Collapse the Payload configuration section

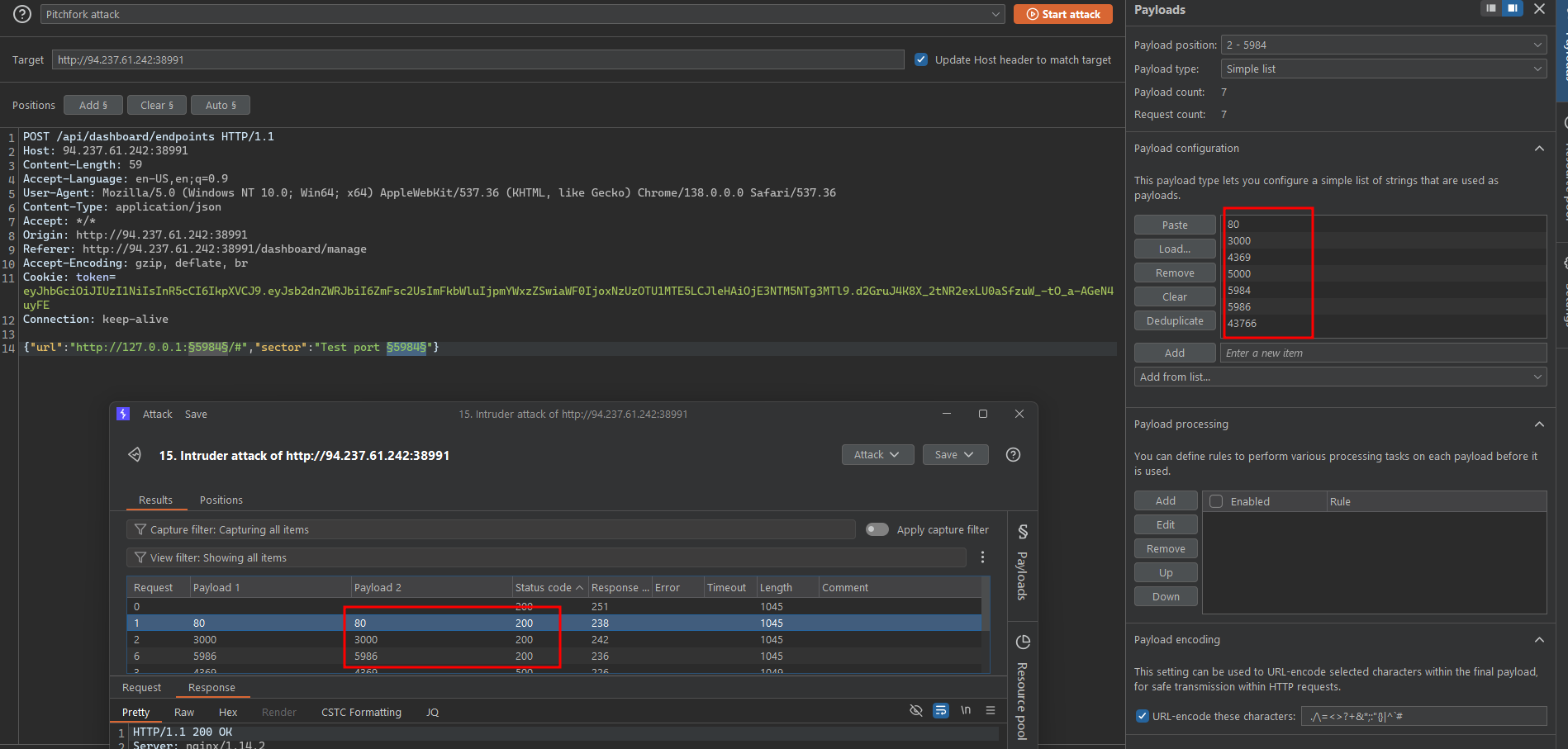tap(1539, 149)
